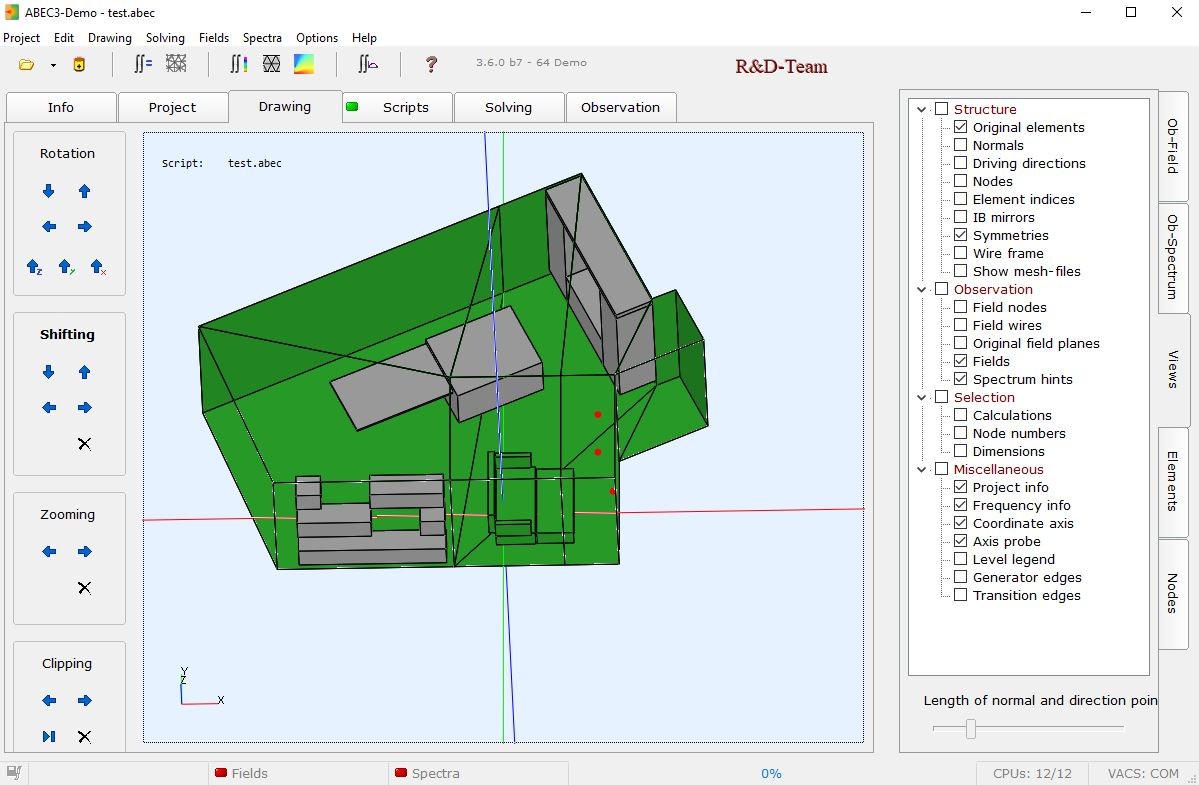This screenshot has height=785, width=1199.
Task: Disable the Symmetries checkbox
Action: click(960, 235)
